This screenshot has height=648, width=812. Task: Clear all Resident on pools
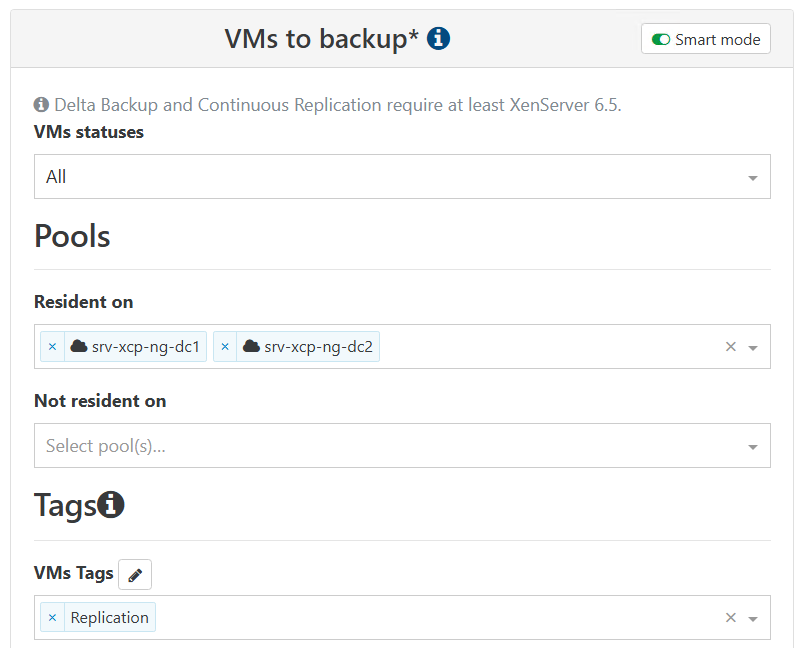(x=730, y=347)
